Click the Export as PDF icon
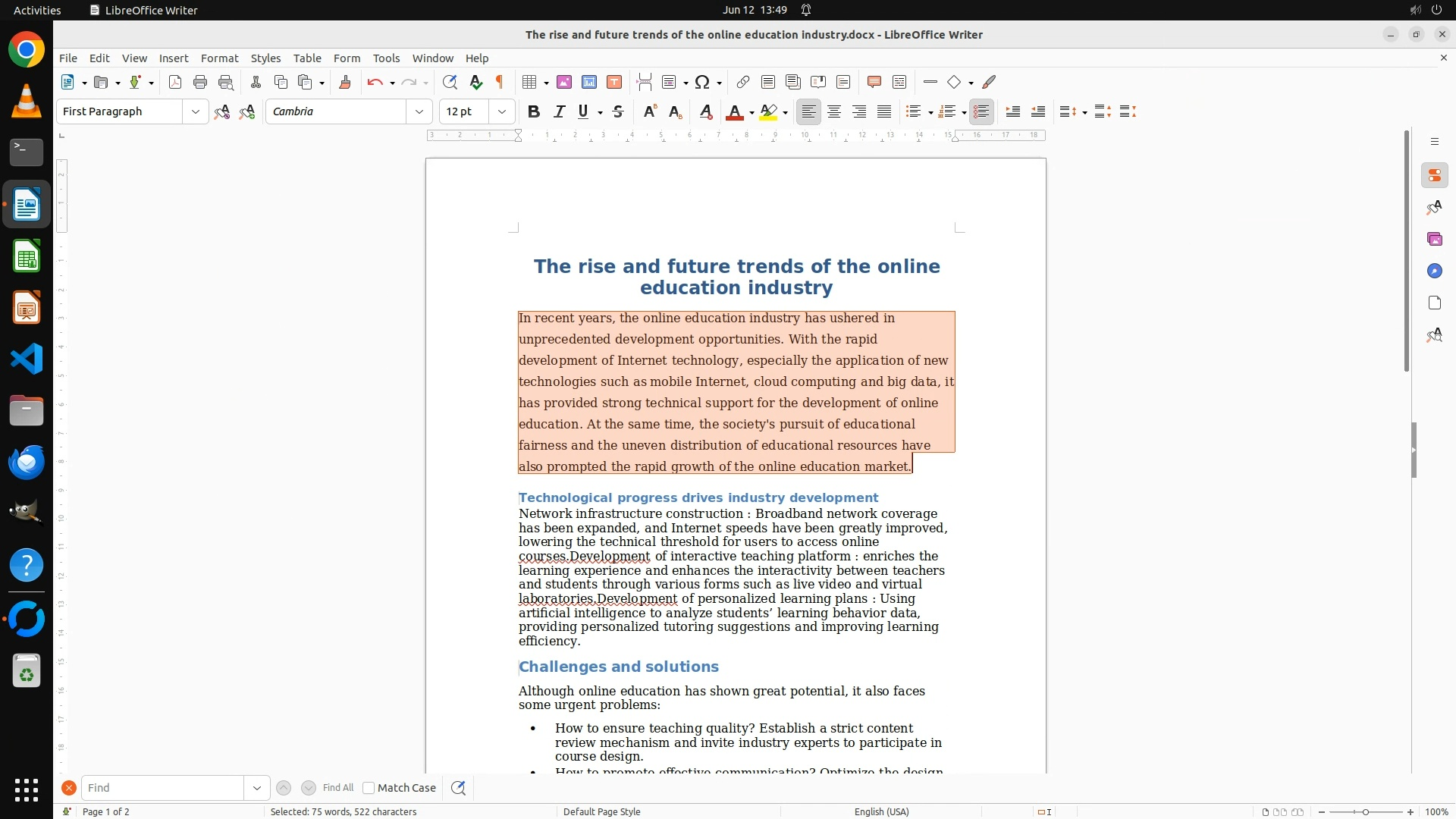The image size is (1456, 819). coord(175,83)
